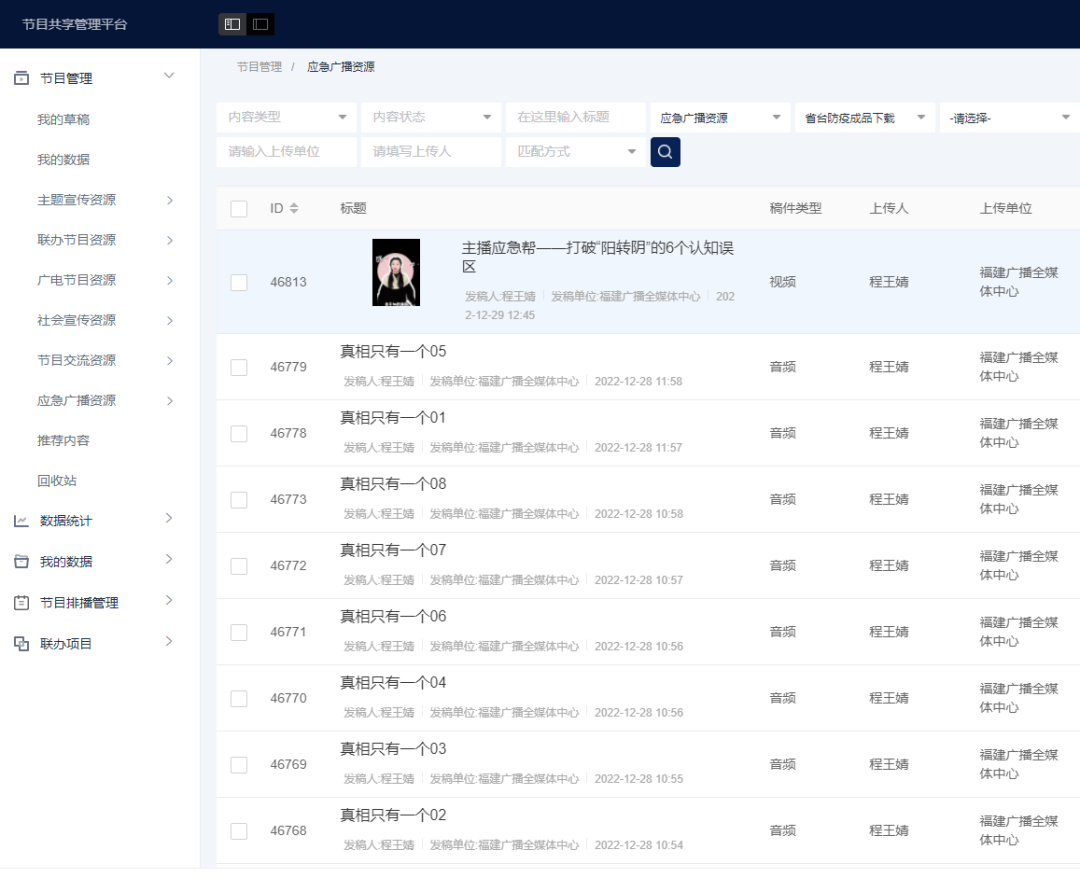1080x878 pixels.
Task: Click the 数据统计 chart icon
Action: click(21, 521)
